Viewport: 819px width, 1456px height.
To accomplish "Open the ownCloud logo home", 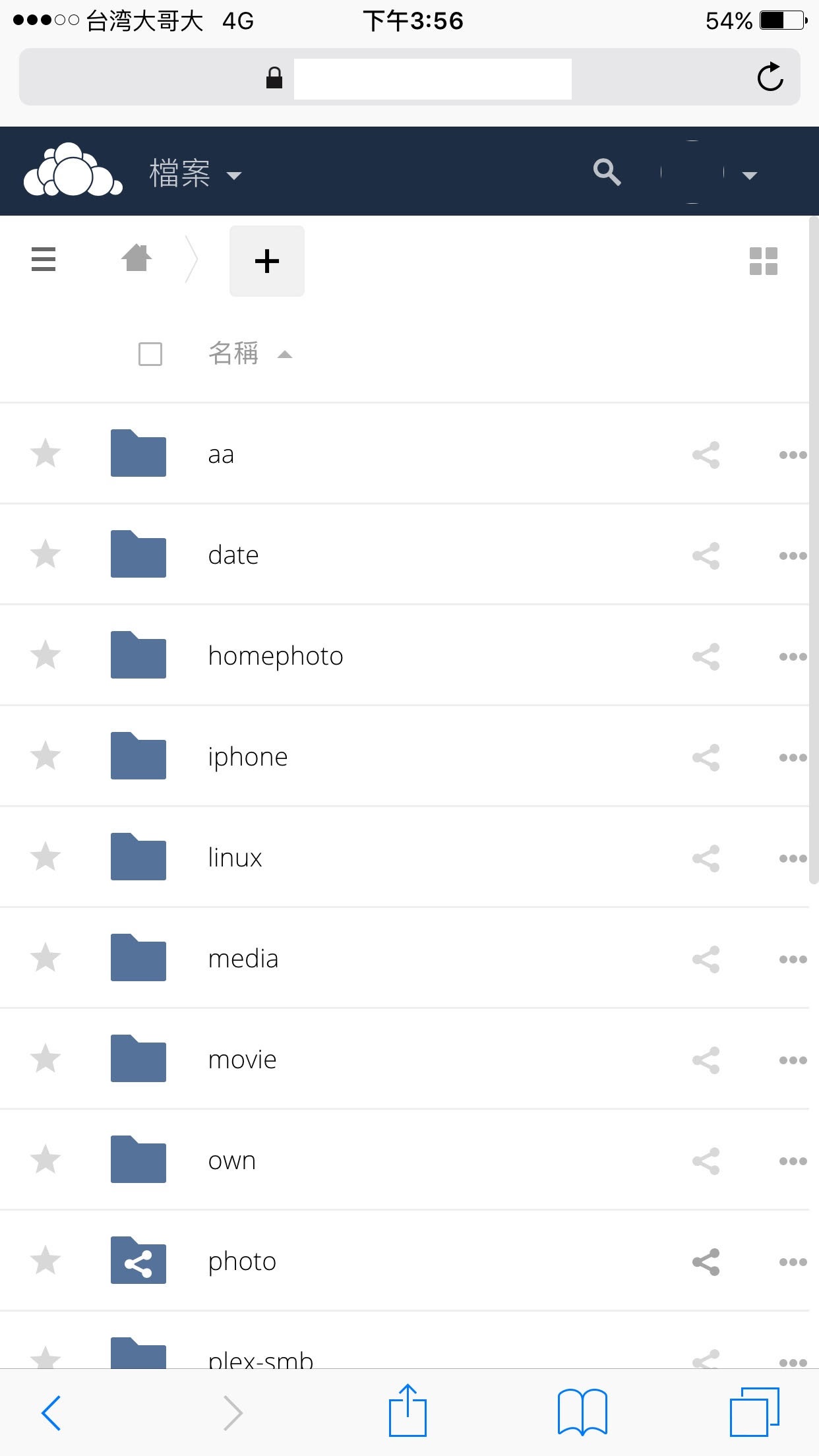I will tap(73, 170).
